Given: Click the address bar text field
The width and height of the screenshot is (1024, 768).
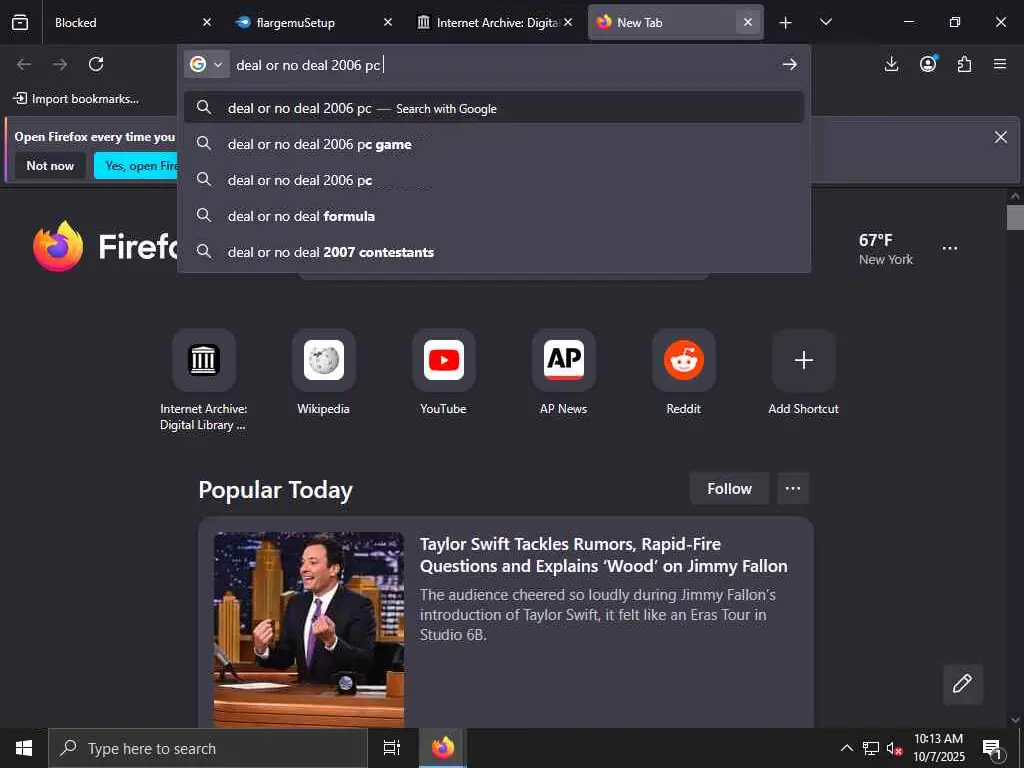Looking at the screenshot, I should pos(503,65).
